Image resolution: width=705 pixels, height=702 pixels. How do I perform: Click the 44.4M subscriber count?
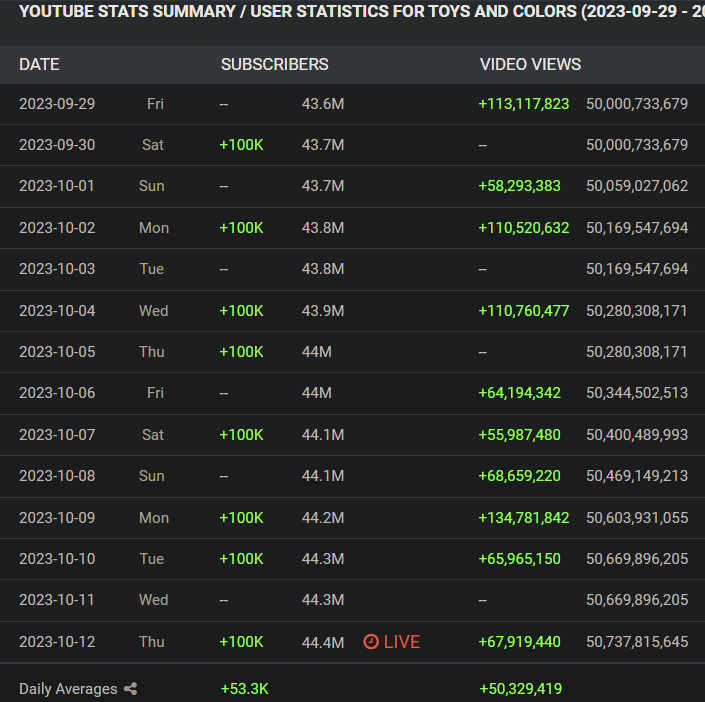pyautogui.click(x=323, y=642)
